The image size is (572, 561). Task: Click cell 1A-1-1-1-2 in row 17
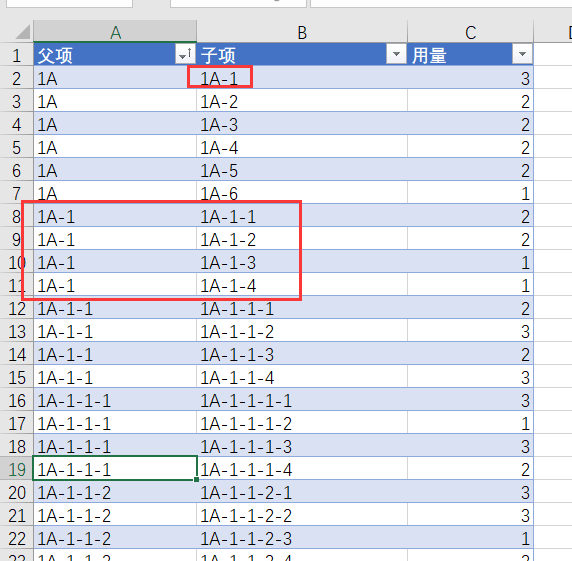[x=302, y=423]
